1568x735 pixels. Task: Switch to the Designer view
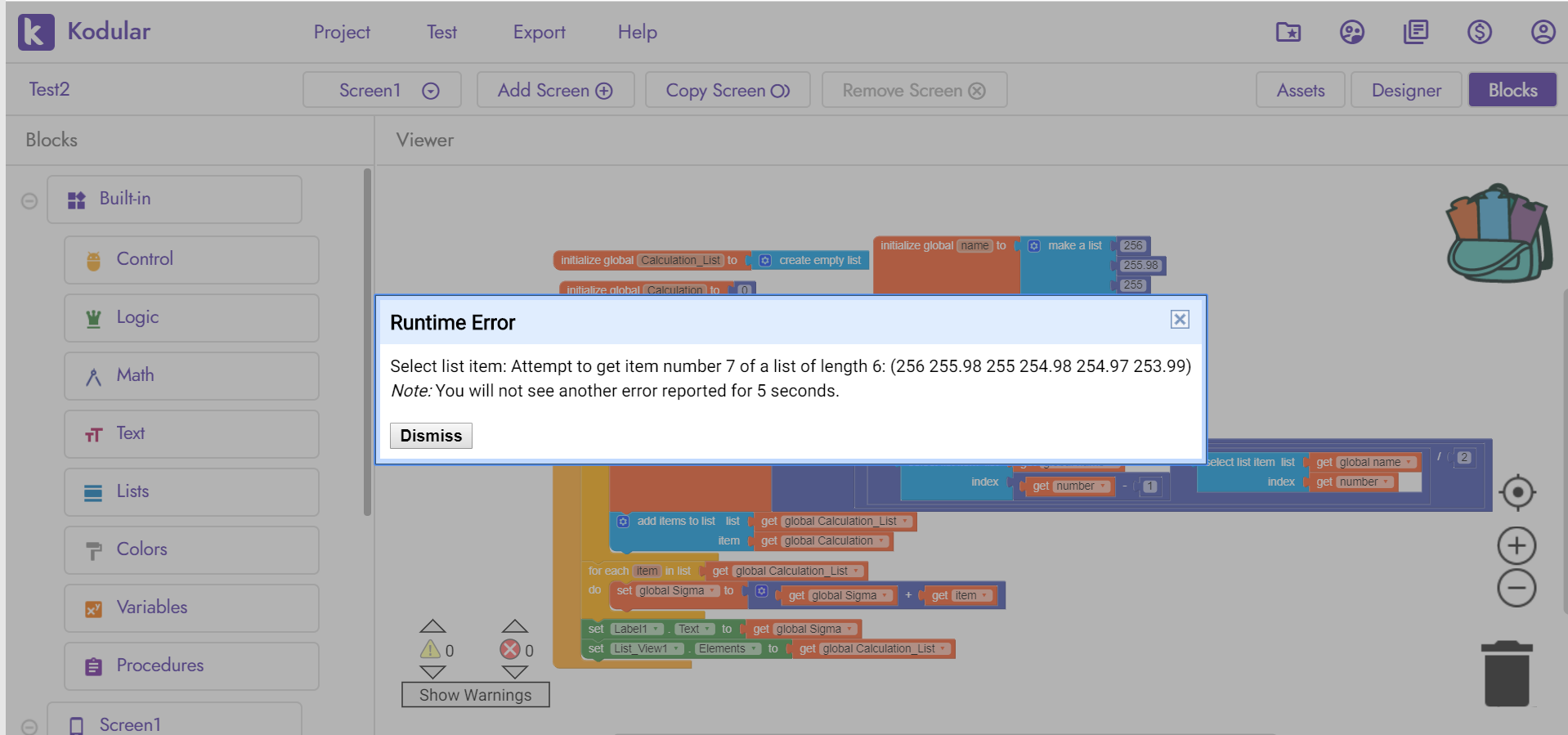coord(1405,90)
